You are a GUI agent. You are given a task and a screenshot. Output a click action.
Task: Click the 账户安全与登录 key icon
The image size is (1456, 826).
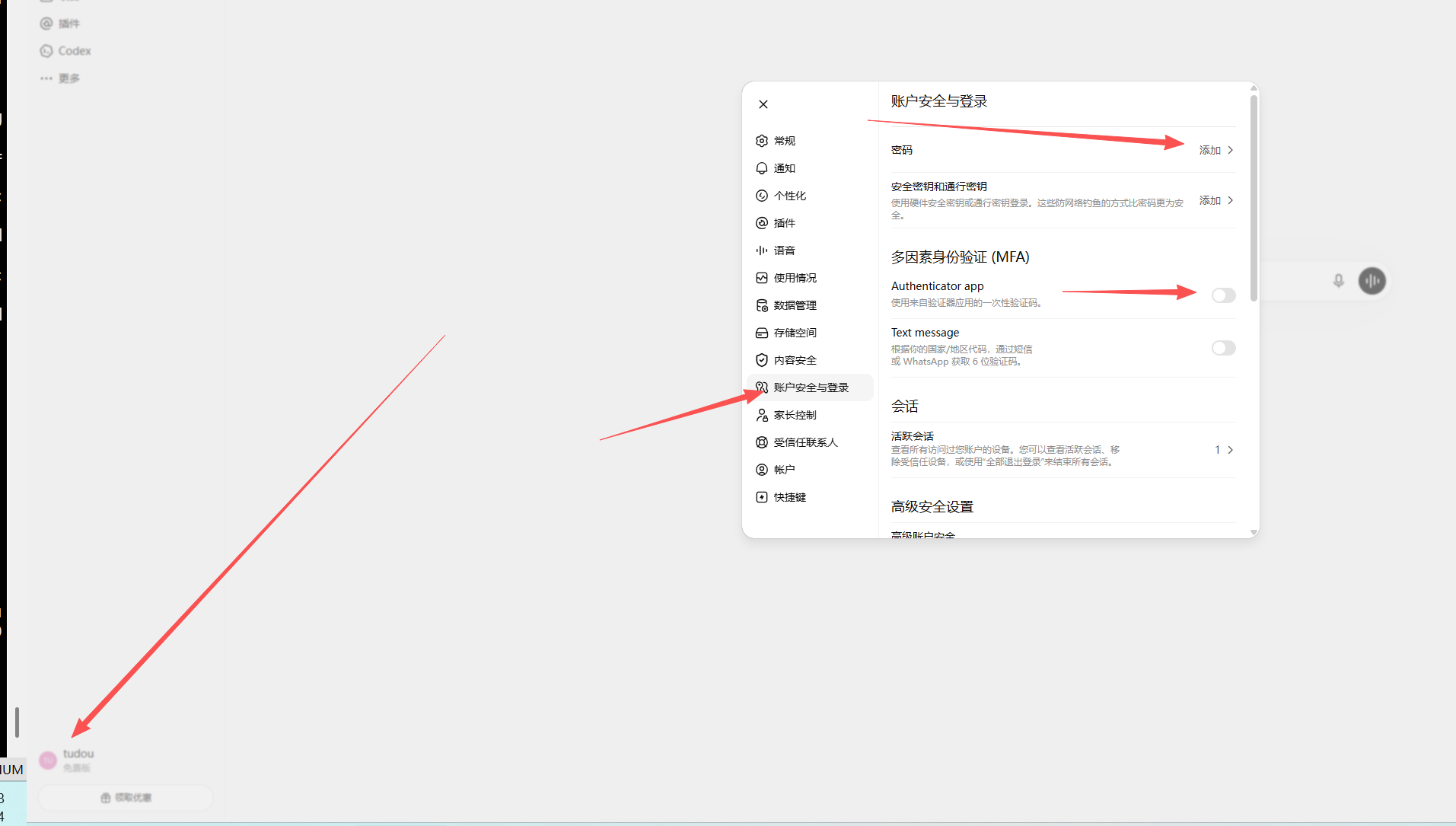(x=762, y=387)
